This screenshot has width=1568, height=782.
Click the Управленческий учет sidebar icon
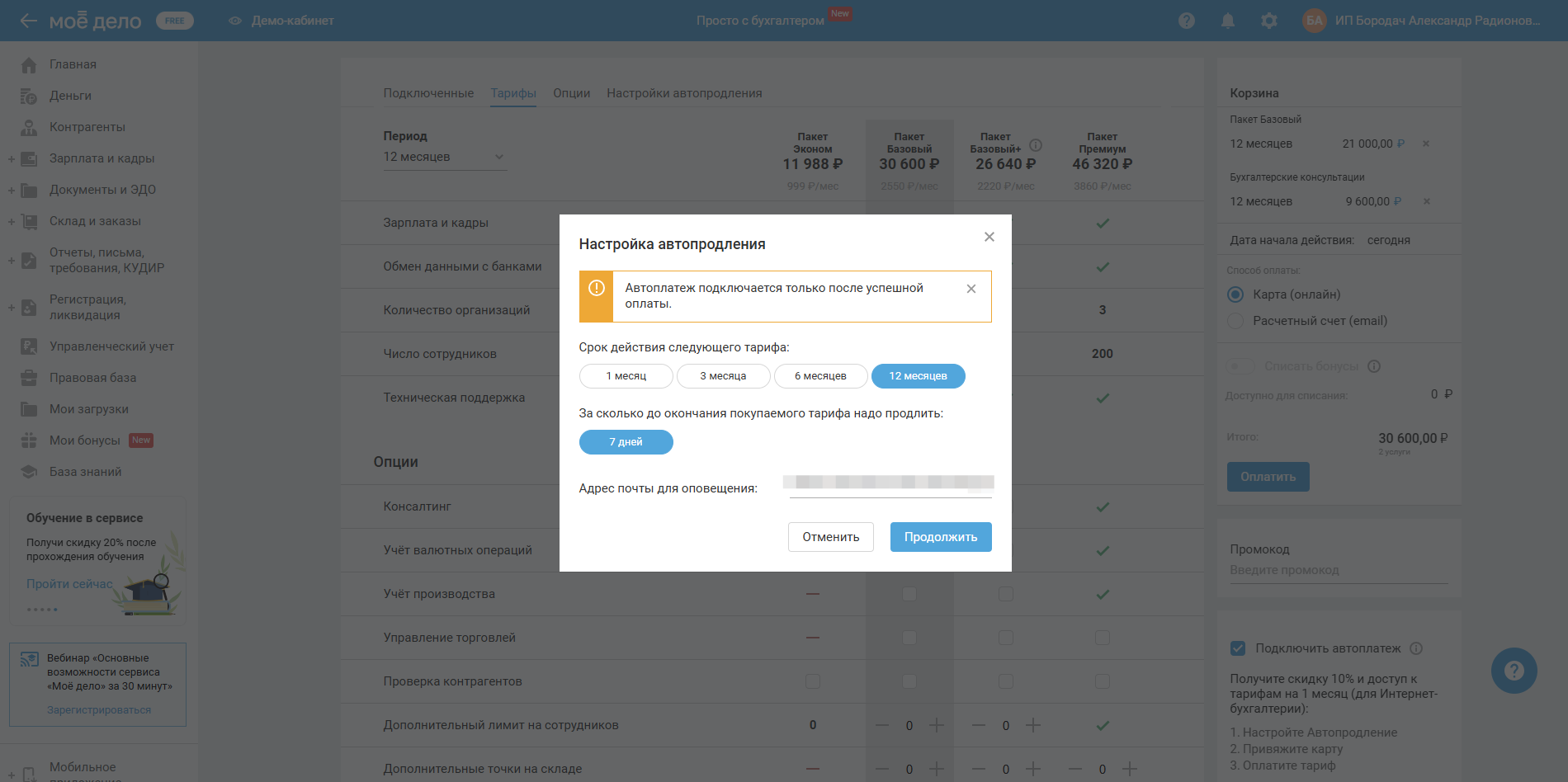coord(29,346)
